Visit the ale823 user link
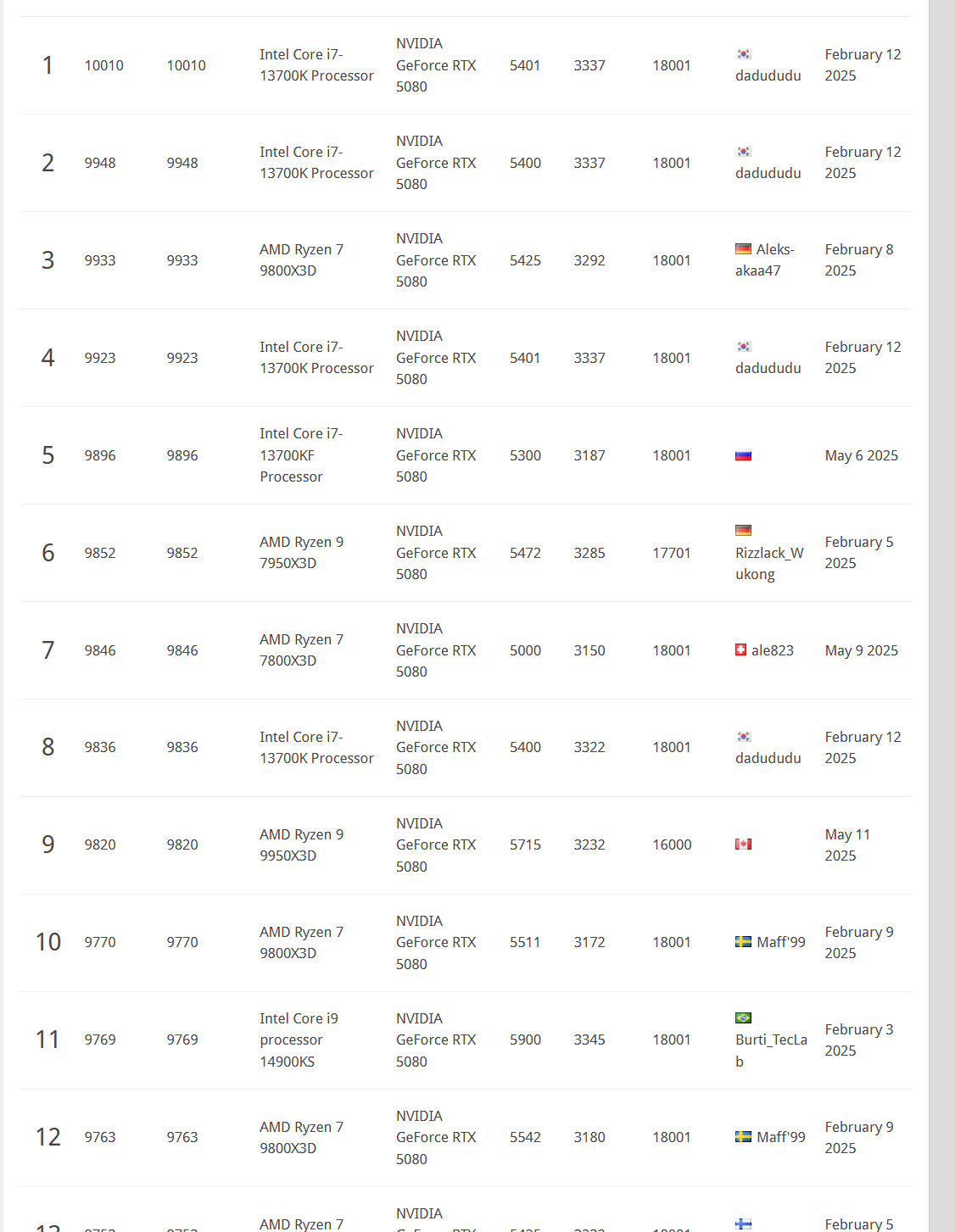 (x=772, y=650)
